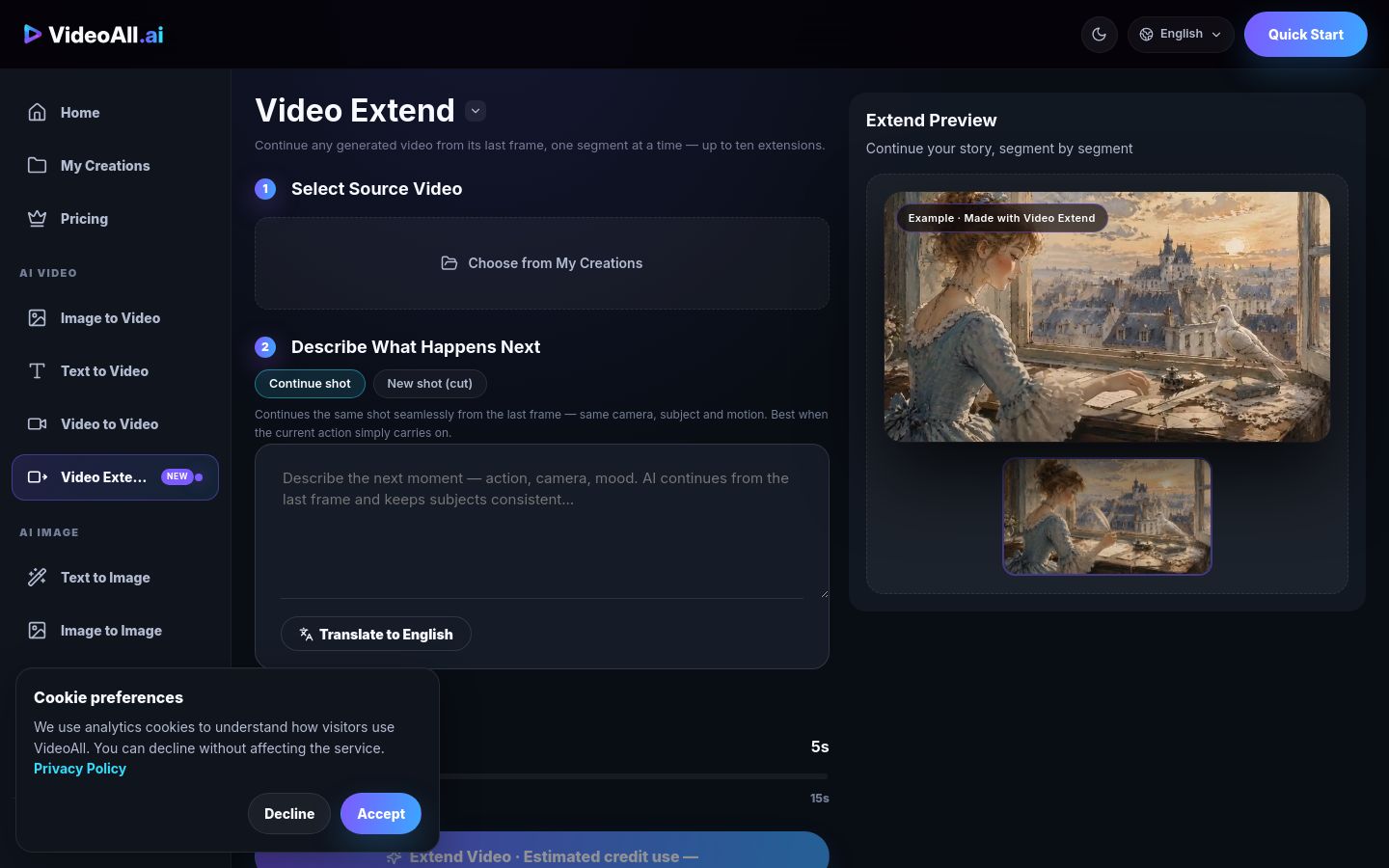Open the English language dropdown
The width and height of the screenshot is (1389, 868).
coord(1181,35)
